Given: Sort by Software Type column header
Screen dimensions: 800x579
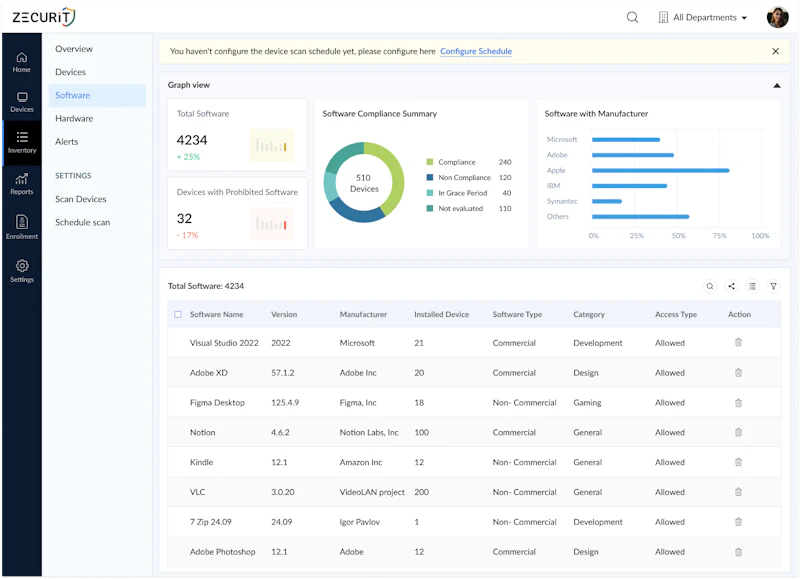Looking at the screenshot, I should tap(517, 314).
